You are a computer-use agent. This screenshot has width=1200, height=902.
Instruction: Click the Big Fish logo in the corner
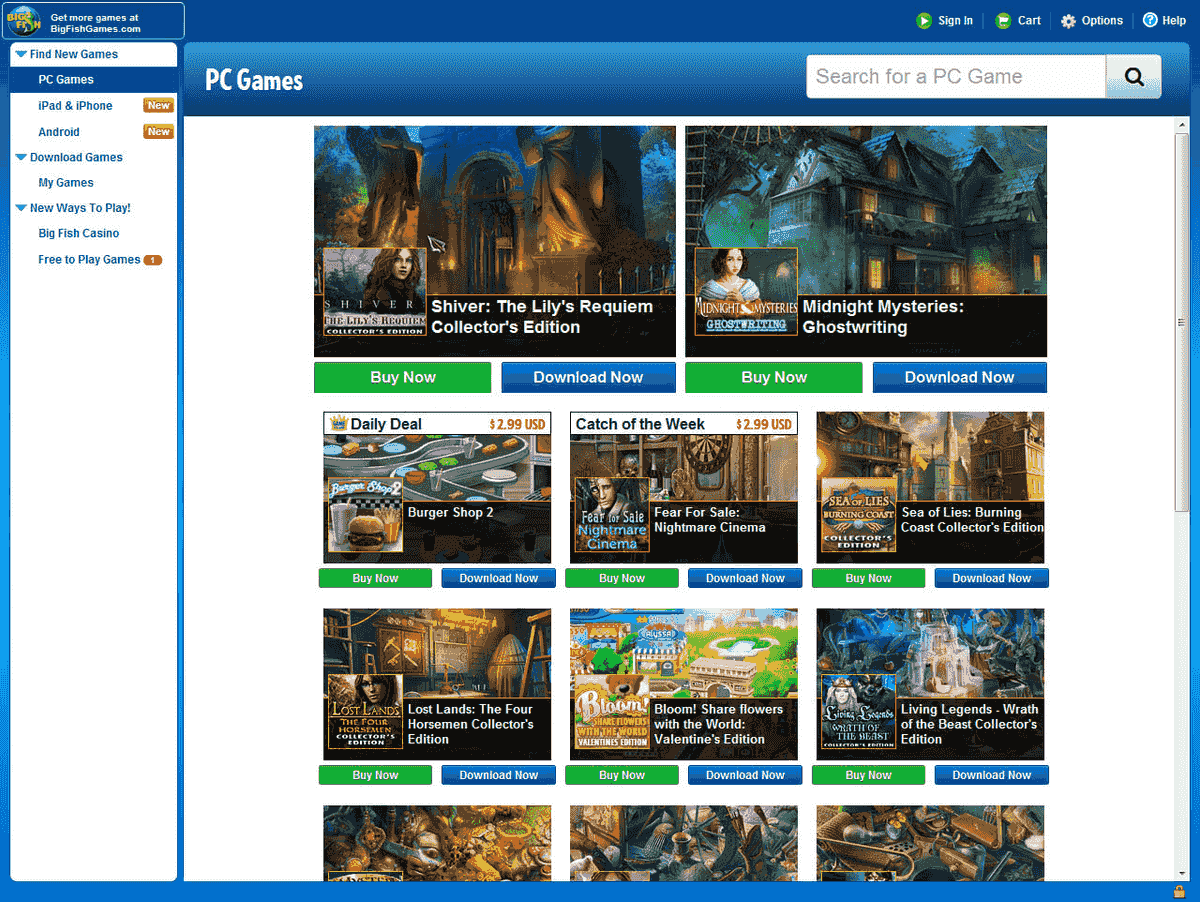point(22,19)
